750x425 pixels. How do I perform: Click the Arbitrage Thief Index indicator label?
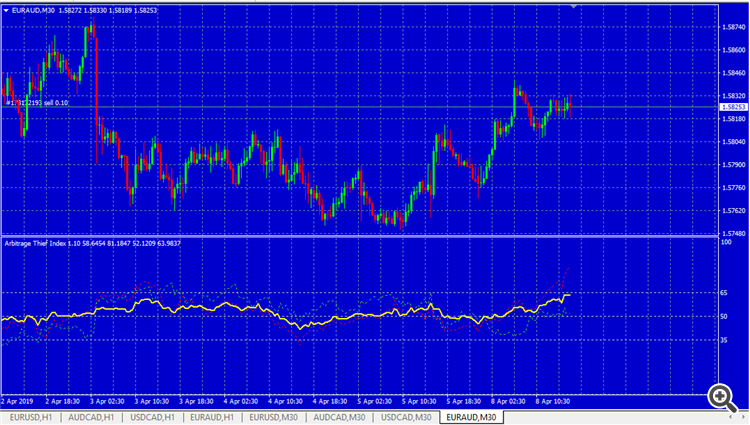tap(92, 243)
